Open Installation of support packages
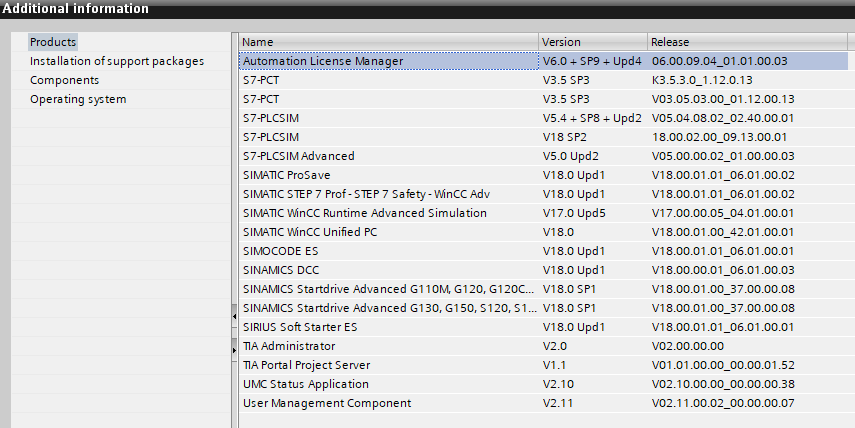 point(117,61)
